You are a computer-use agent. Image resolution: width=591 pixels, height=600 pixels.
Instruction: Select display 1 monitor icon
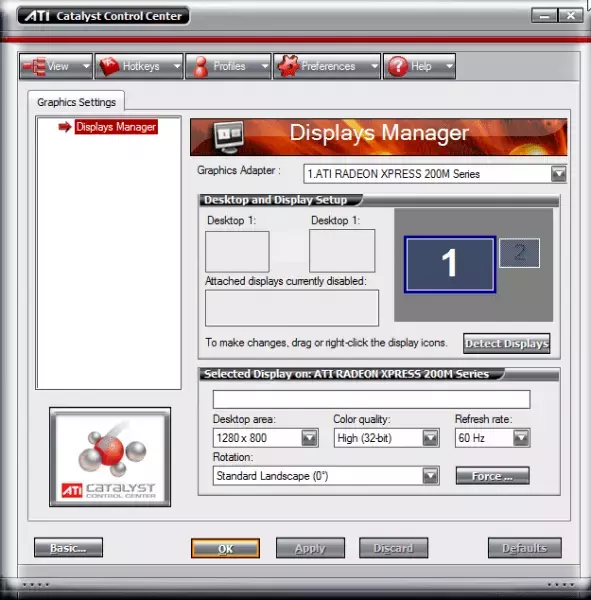[450, 264]
